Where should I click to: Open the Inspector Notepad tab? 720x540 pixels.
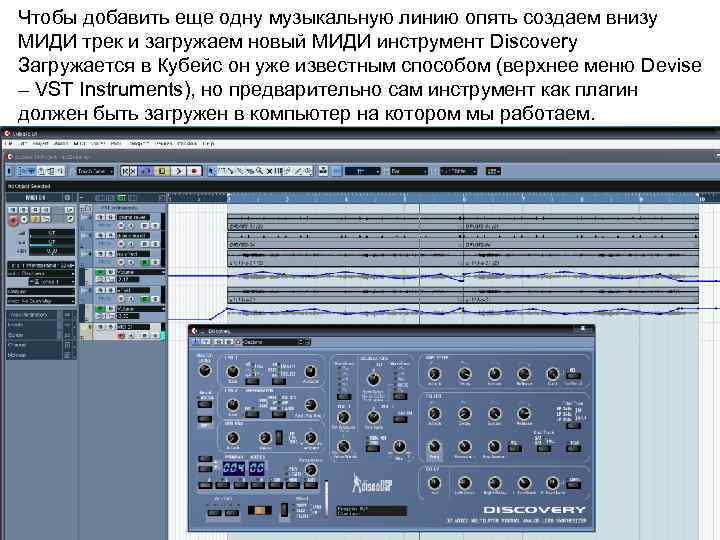[33, 355]
